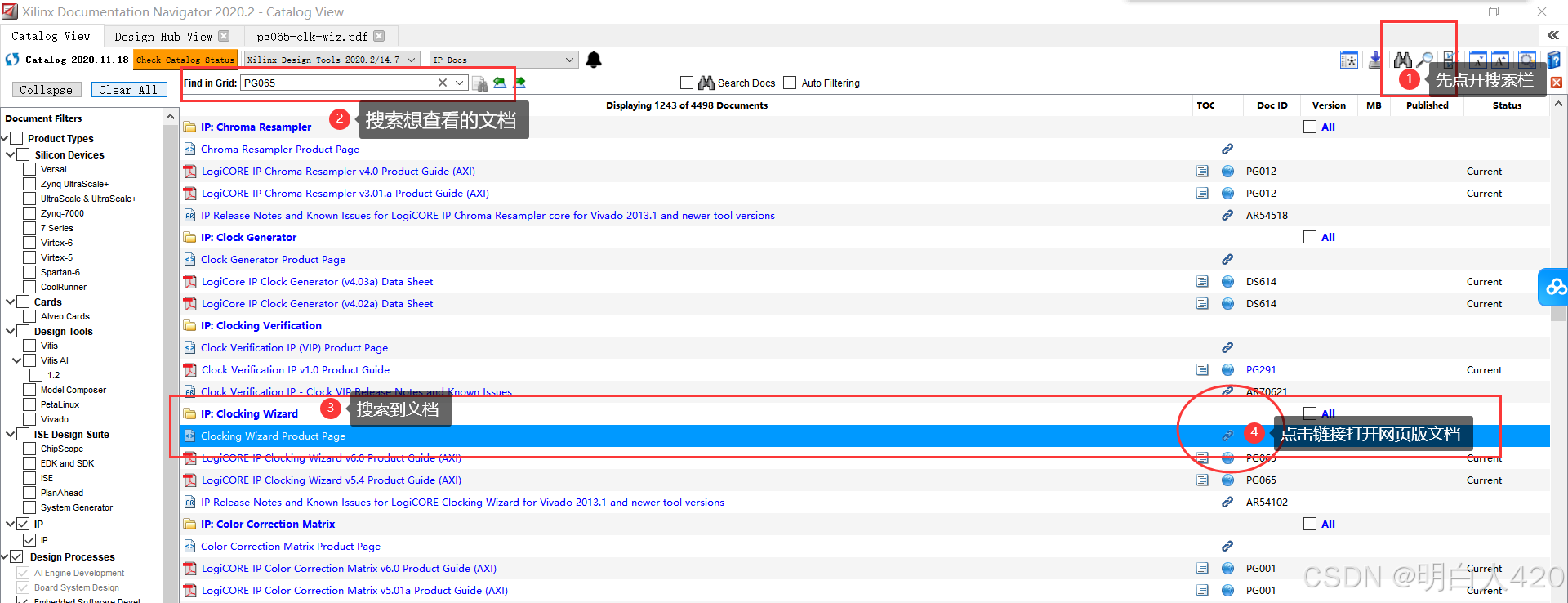Click the PDF icon of Clock Verification IP v1.0
Image resolution: width=1568 pixels, height=603 pixels.
click(x=189, y=370)
